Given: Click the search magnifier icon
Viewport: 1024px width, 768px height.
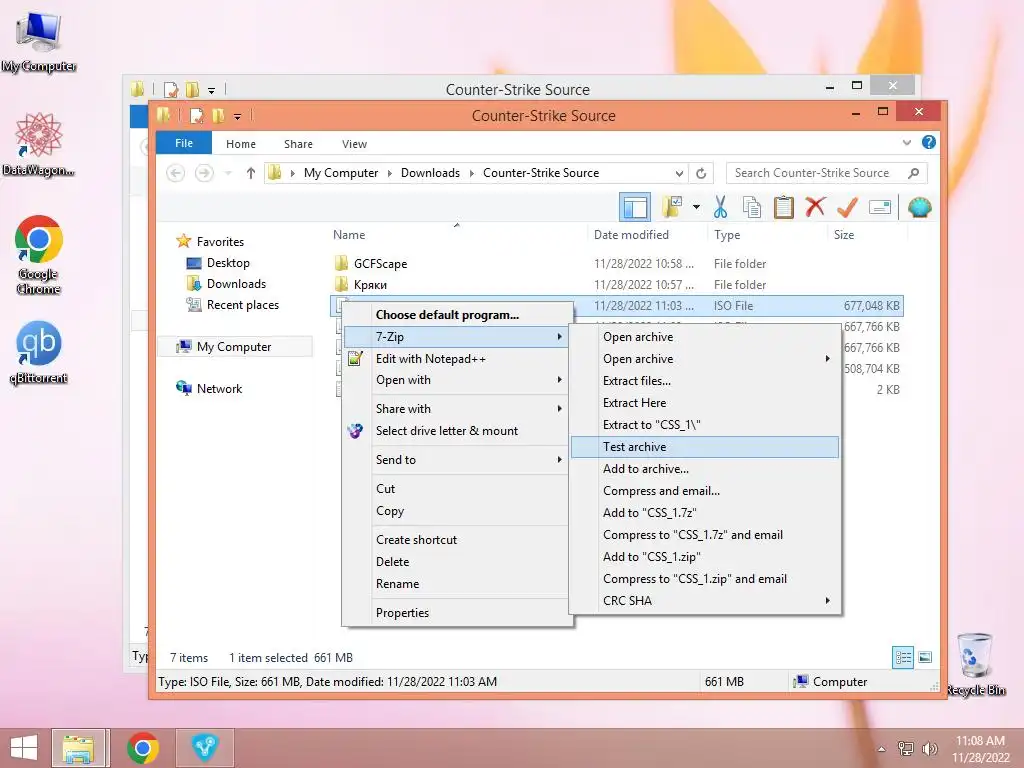Looking at the screenshot, I should click(914, 173).
